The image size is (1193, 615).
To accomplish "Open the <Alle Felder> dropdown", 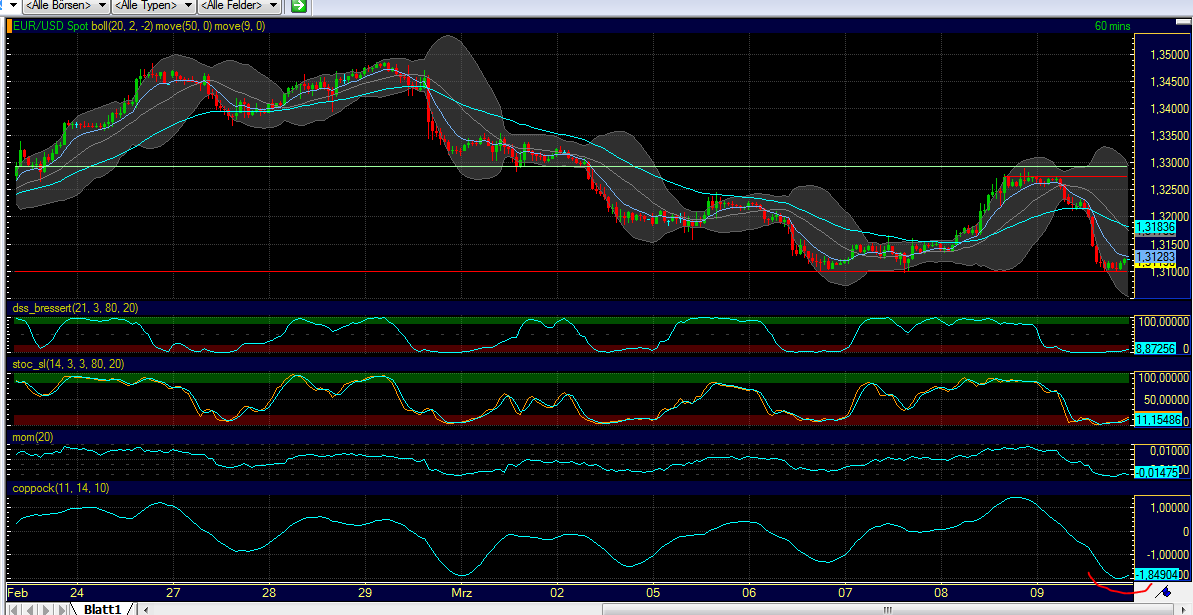I will (238, 5).
